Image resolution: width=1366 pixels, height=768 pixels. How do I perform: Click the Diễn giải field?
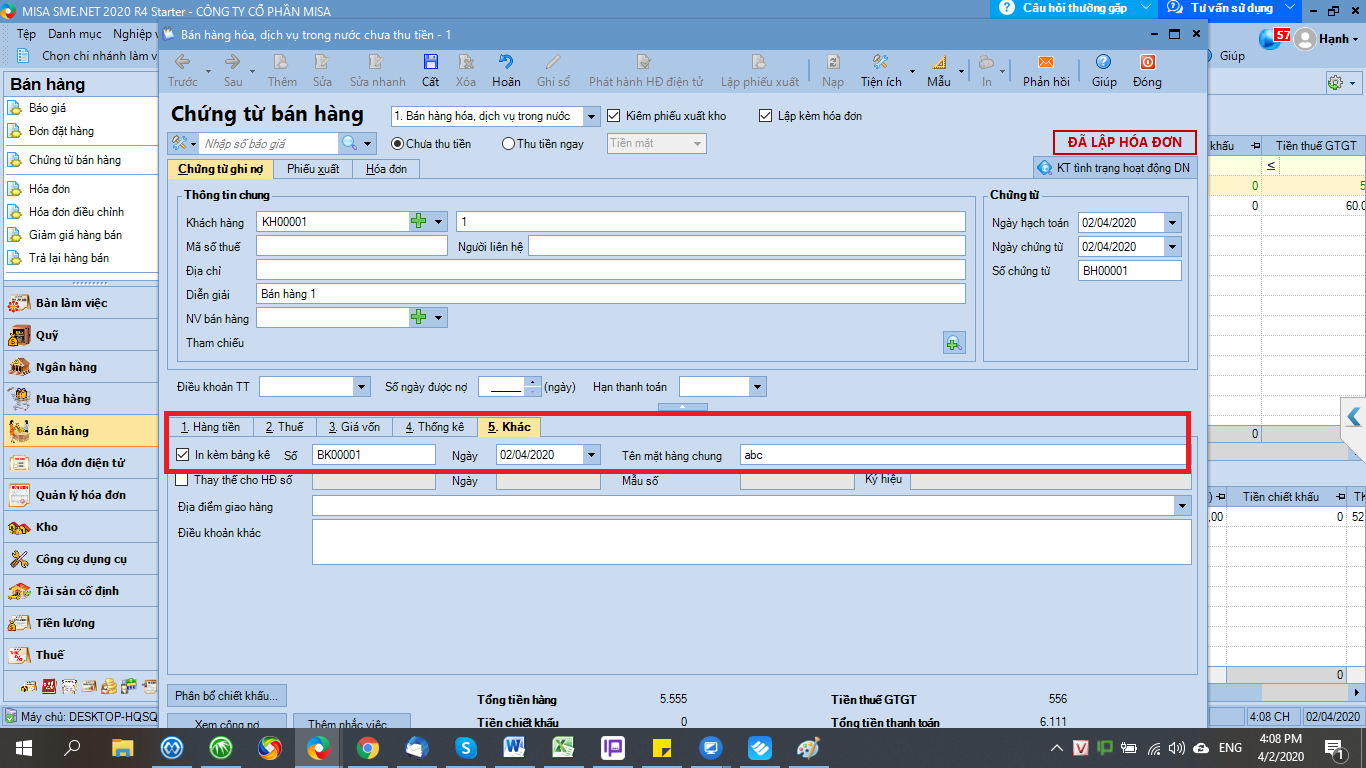pos(611,294)
